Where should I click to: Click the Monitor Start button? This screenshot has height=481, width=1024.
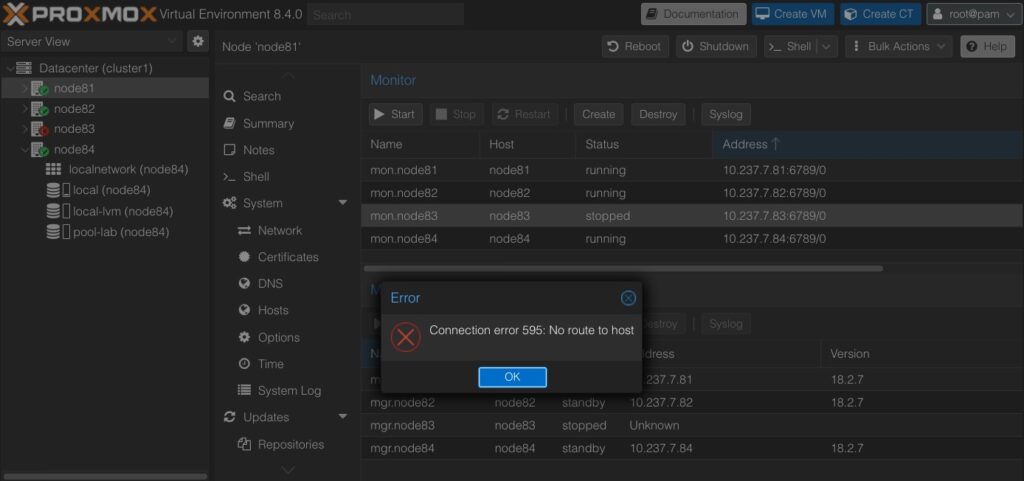[x=396, y=114]
